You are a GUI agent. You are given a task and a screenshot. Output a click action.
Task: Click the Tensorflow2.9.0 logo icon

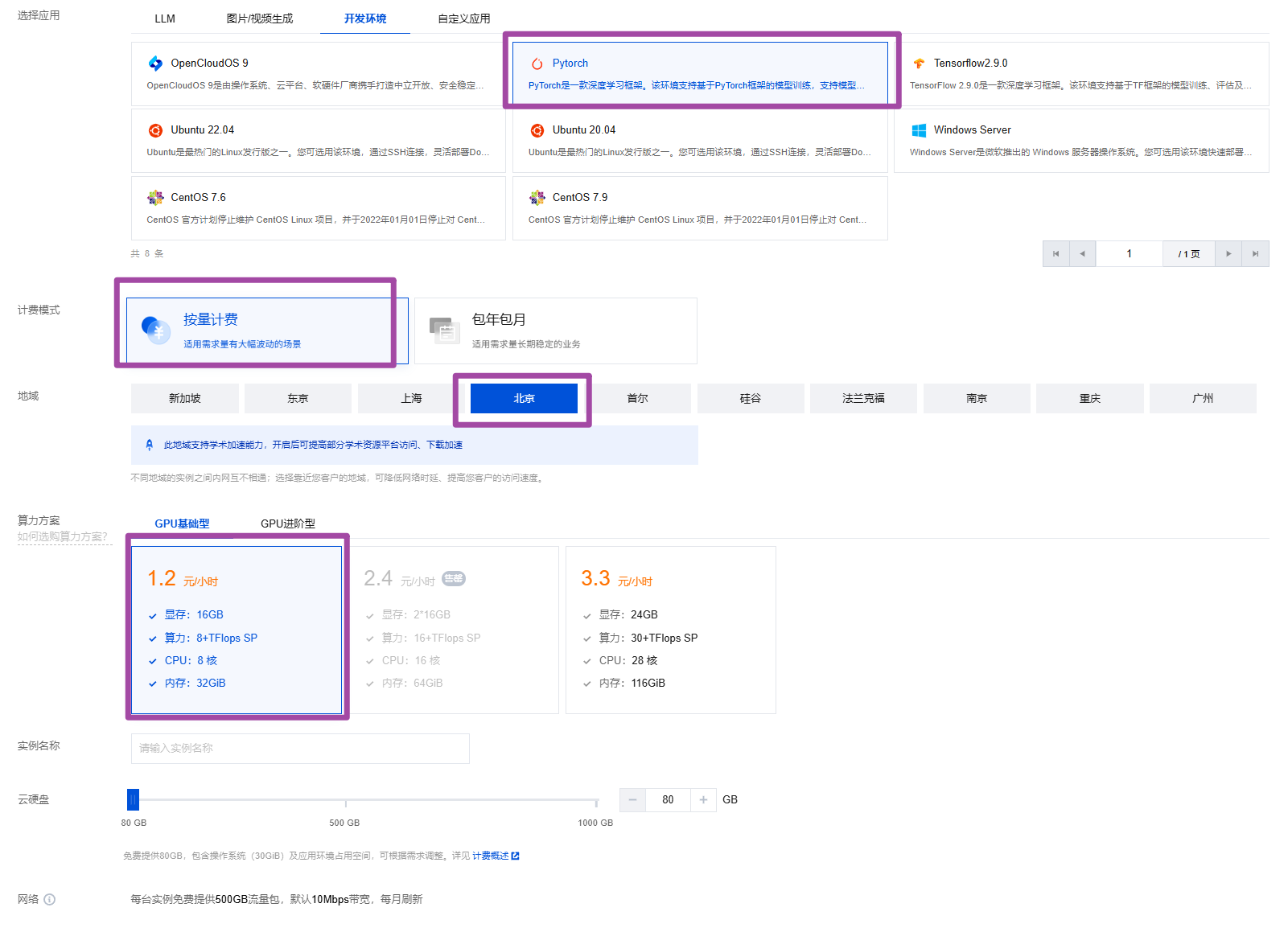(x=919, y=64)
